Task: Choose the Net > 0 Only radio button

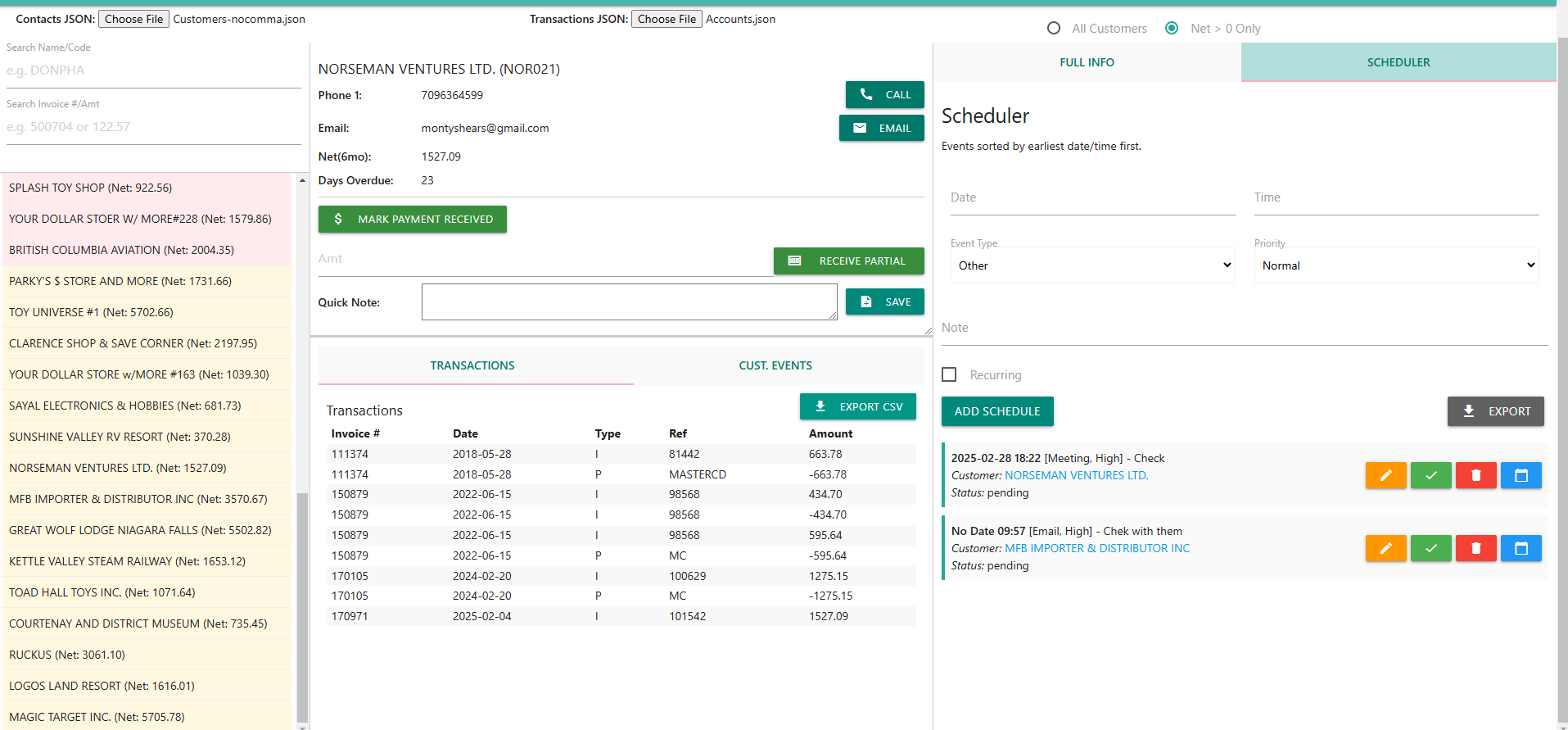Action: point(1172,29)
